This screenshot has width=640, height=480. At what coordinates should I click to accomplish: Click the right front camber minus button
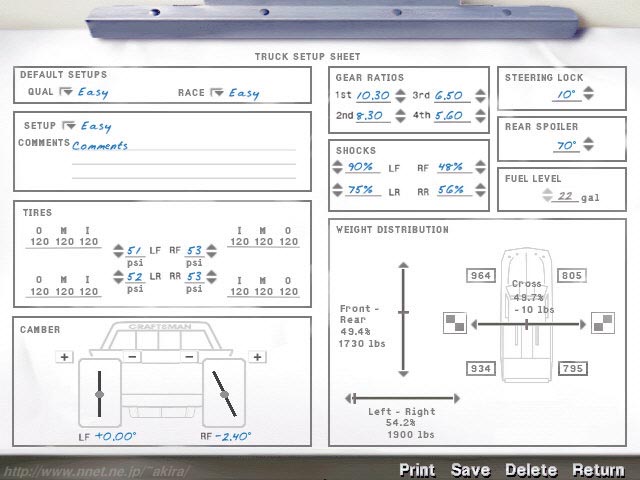point(189,357)
